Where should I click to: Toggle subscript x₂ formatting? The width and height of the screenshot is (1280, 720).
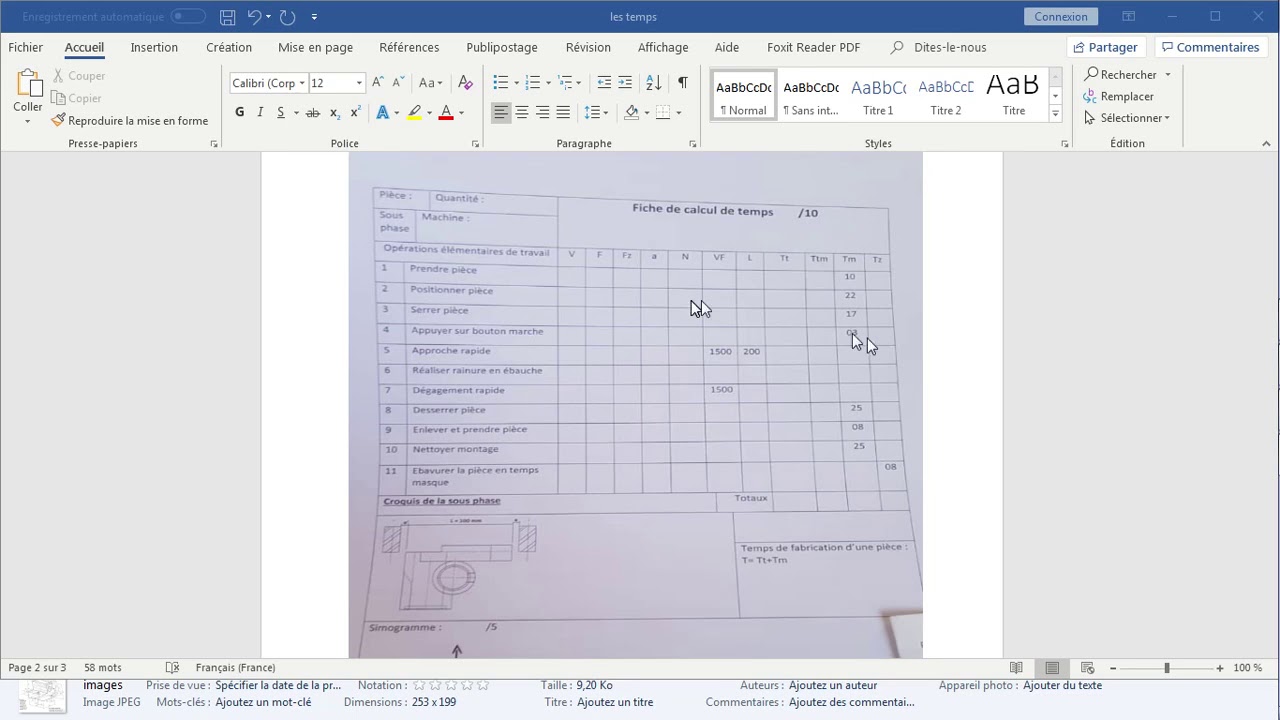[334, 112]
